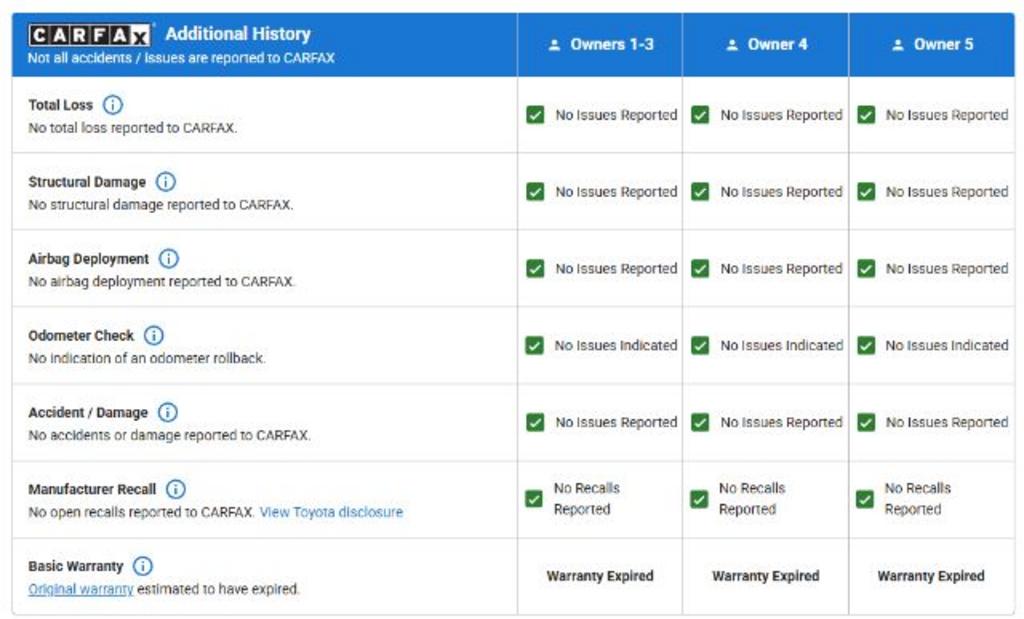
Task: Select Structural Damage green check for Owners 1-3
Action: [535, 192]
